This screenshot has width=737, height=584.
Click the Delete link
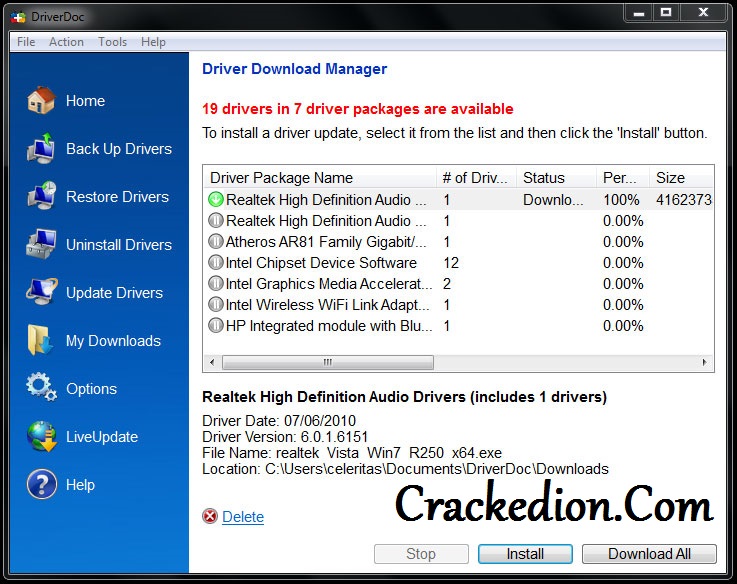click(x=243, y=517)
